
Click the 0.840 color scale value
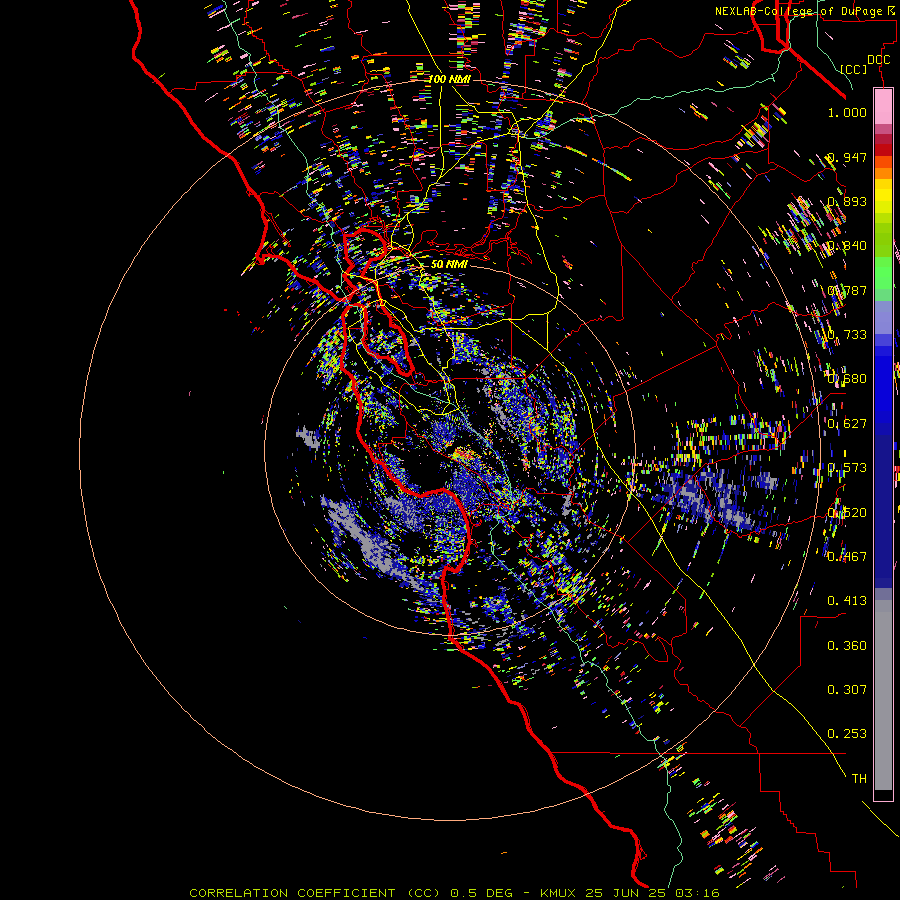click(847, 246)
